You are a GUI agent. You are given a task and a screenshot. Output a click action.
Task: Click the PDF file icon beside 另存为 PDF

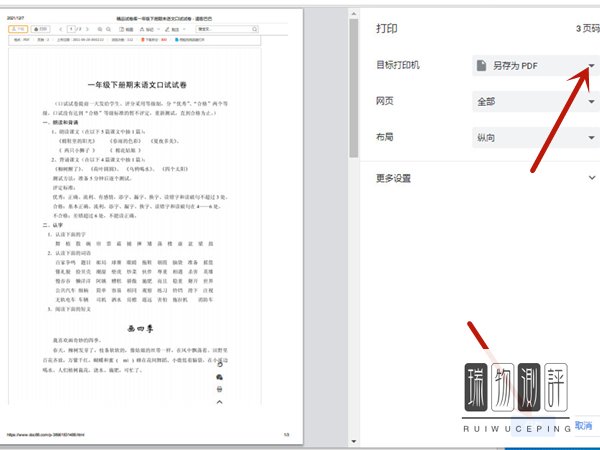tap(481, 65)
